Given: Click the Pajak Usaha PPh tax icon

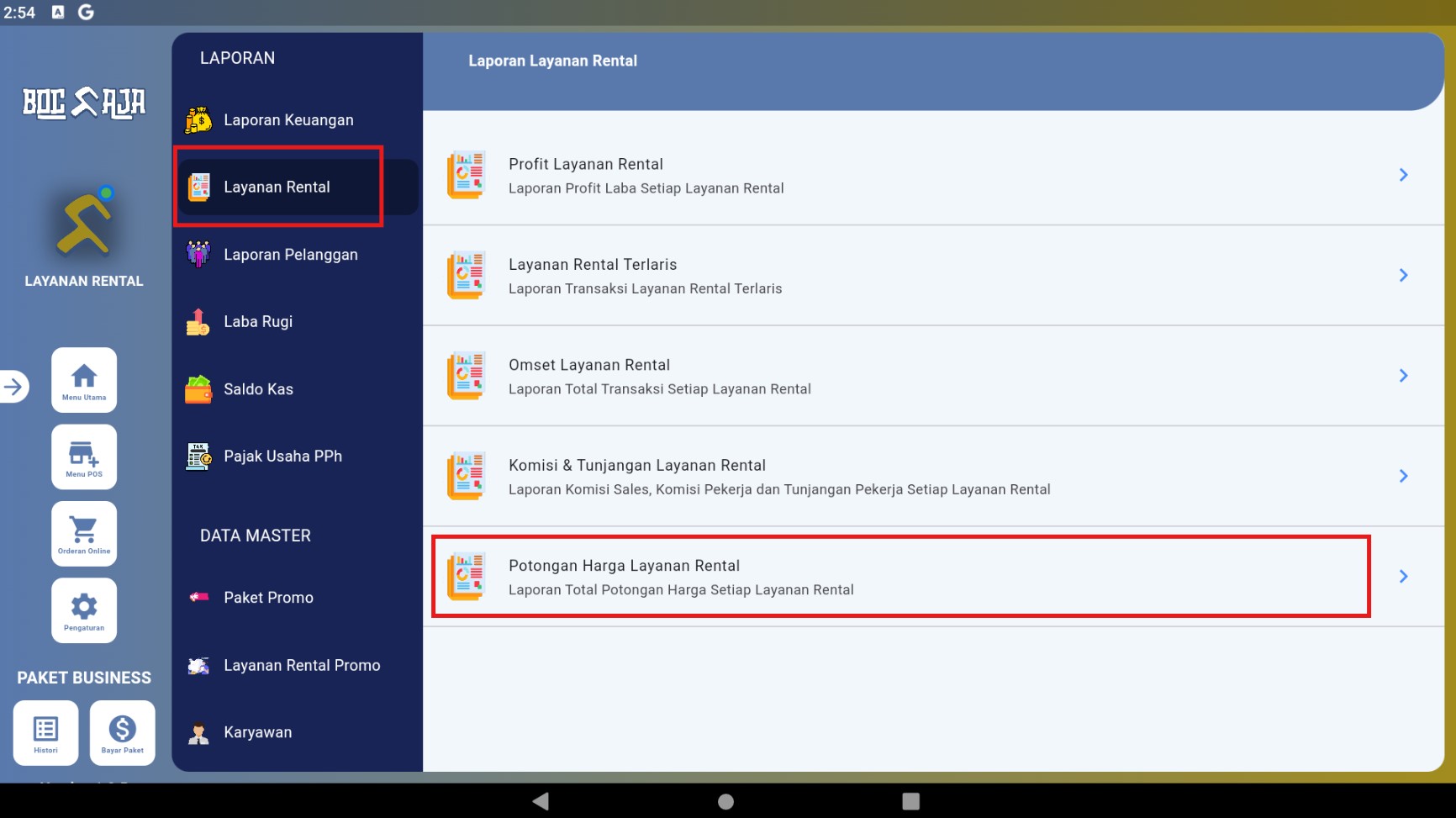Looking at the screenshot, I should 198,456.
